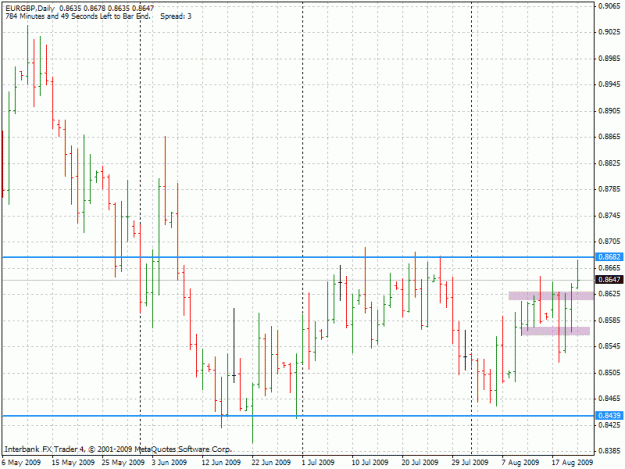Click the 29 Jul 2009 date label
This screenshot has height=469, width=625.
[x=470, y=463]
